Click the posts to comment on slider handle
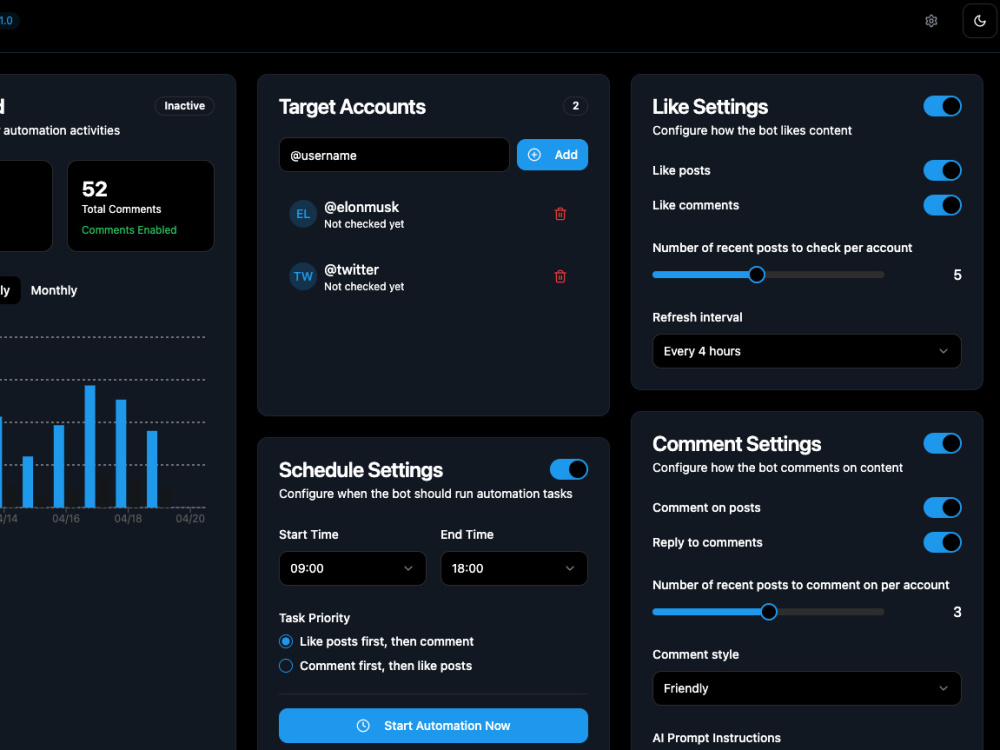The image size is (1000, 750). pos(768,612)
